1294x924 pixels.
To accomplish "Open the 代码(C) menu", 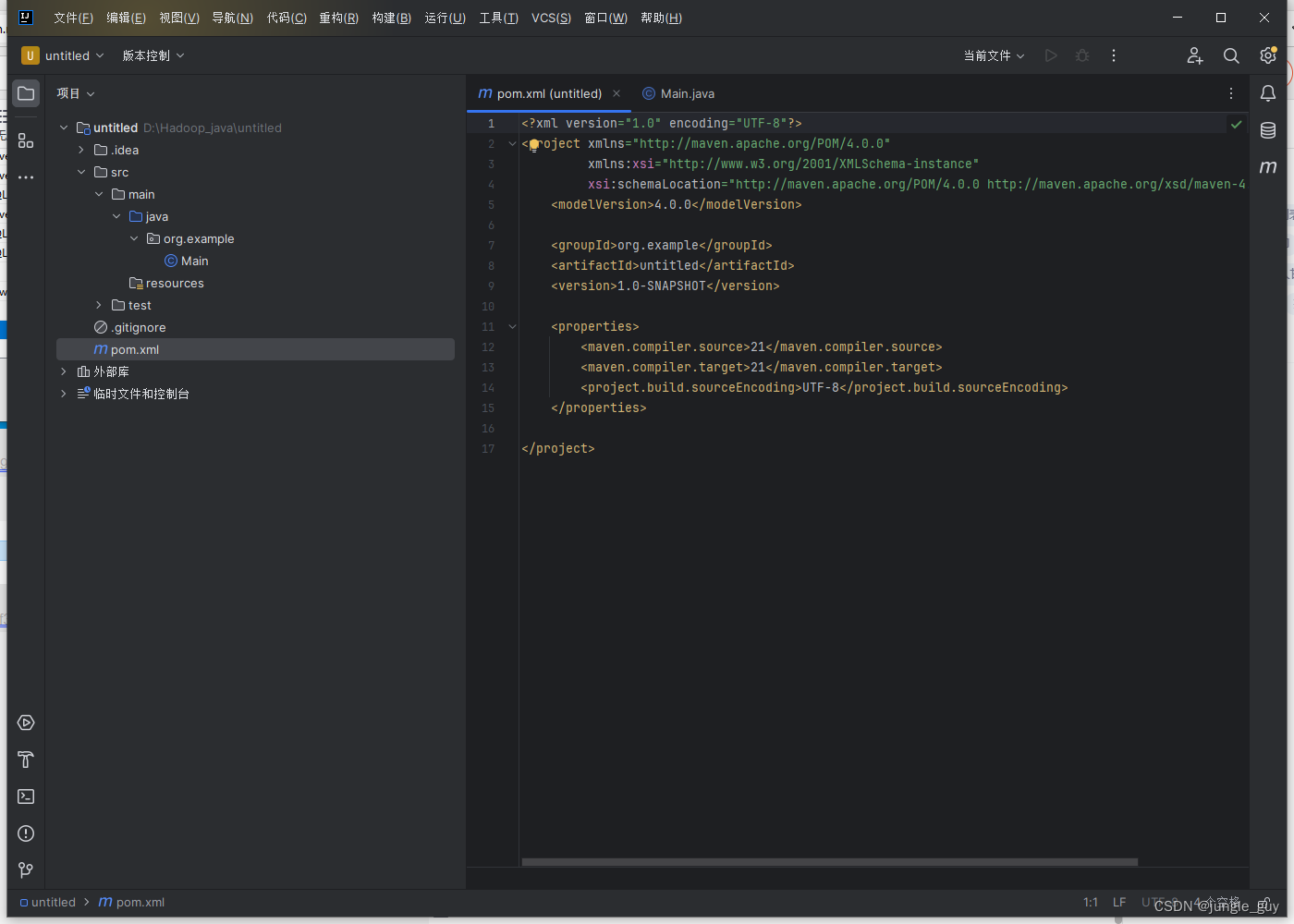I will [x=287, y=18].
